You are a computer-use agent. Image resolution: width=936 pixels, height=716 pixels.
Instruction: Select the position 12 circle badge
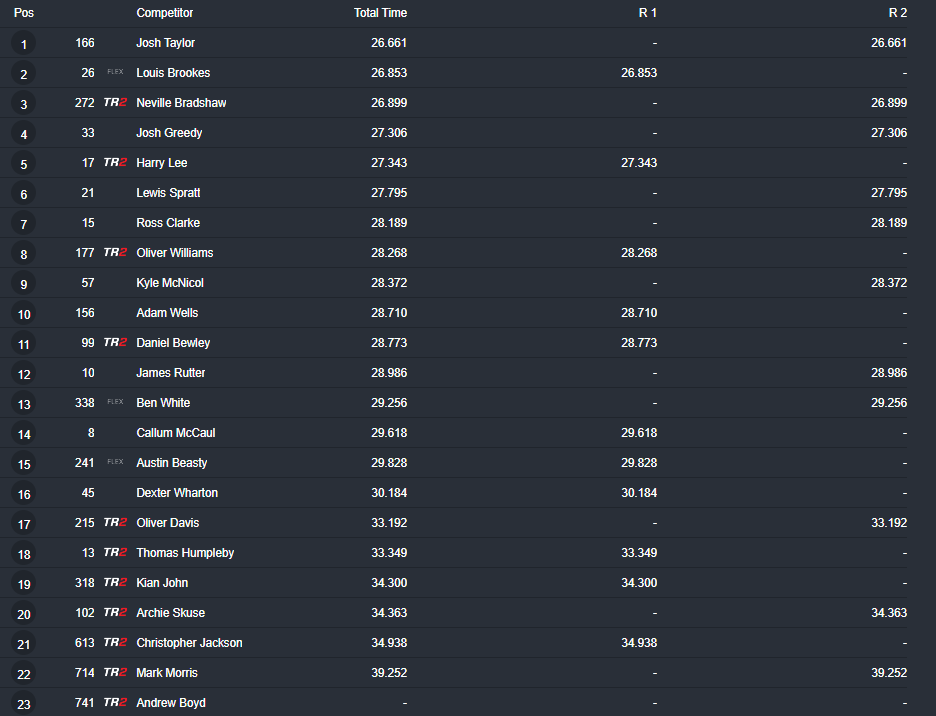coord(24,374)
